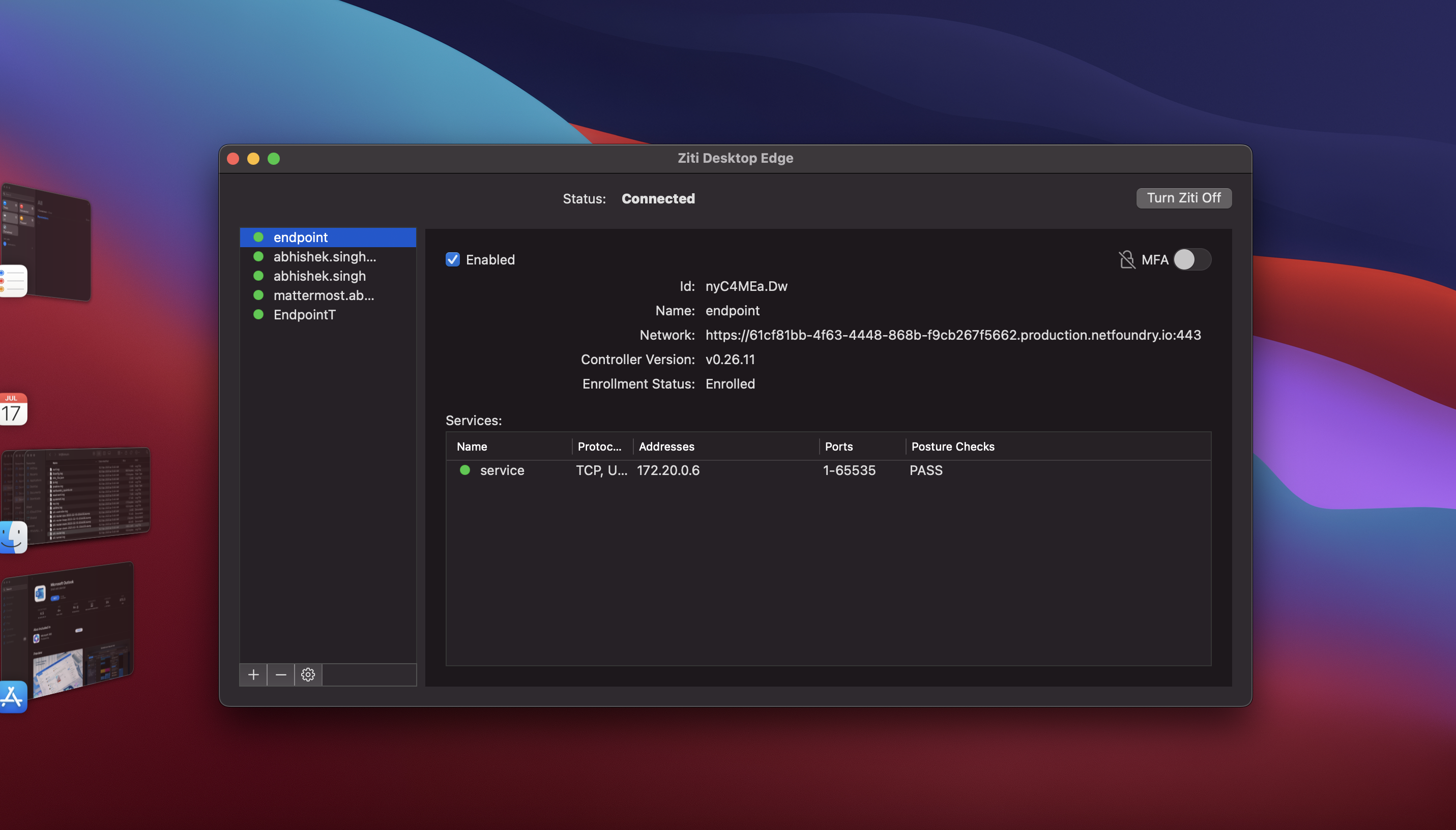Click the 172.20.0.6 address cell
1456x830 pixels.
click(x=668, y=470)
